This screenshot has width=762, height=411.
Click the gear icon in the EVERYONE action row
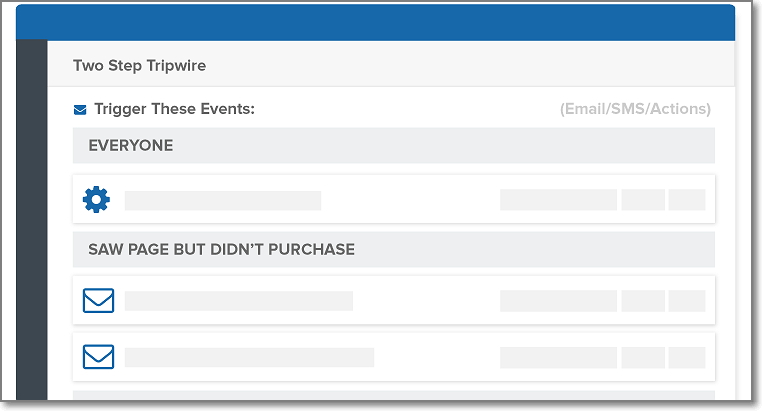pyautogui.click(x=96, y=199)
